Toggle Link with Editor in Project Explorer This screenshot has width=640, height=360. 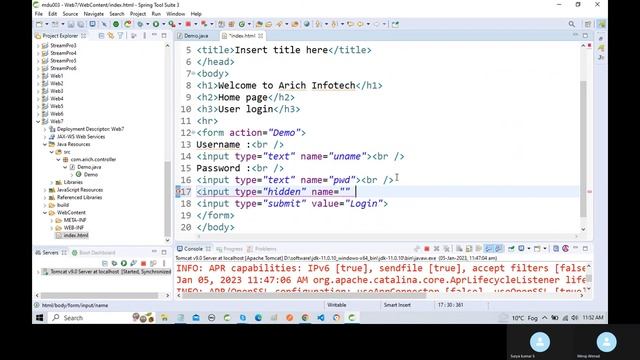[x=111, y=36]
